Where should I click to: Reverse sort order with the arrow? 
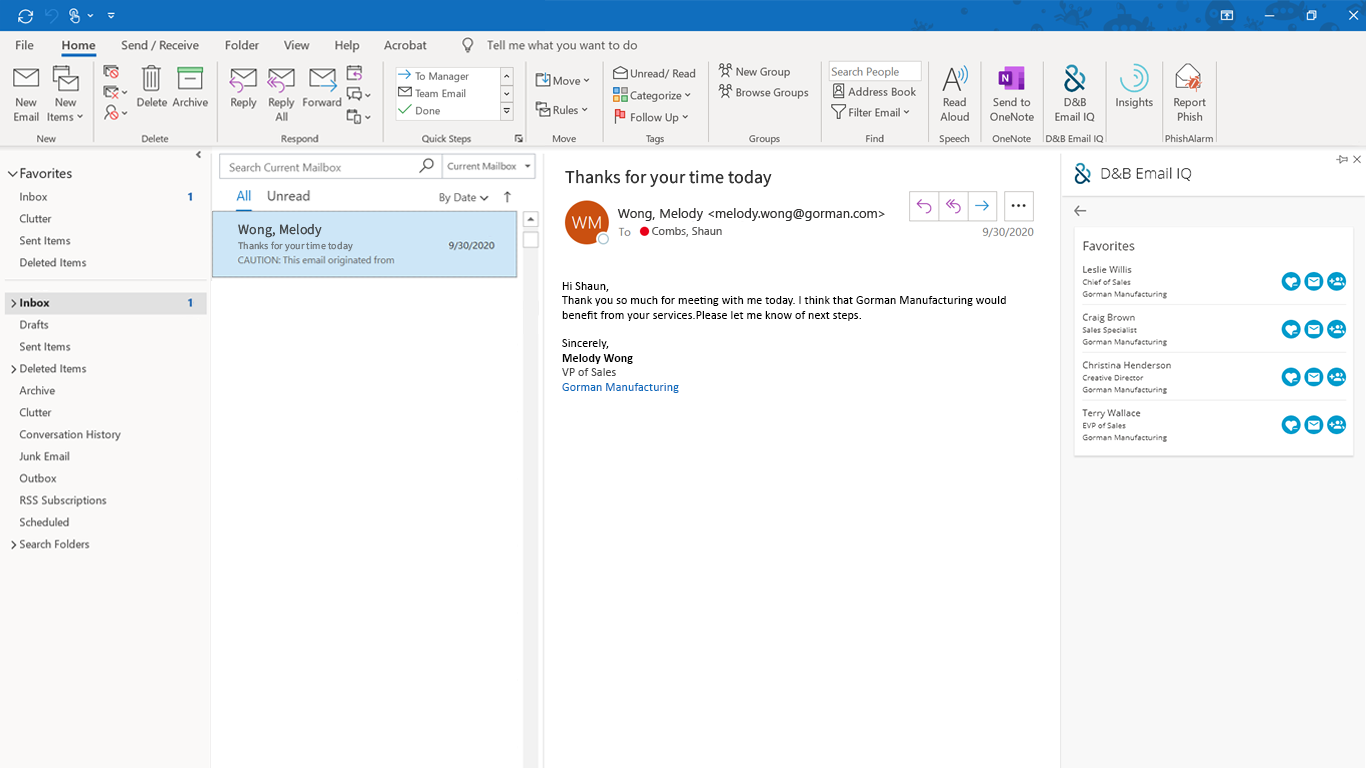[x=507, y=197]
